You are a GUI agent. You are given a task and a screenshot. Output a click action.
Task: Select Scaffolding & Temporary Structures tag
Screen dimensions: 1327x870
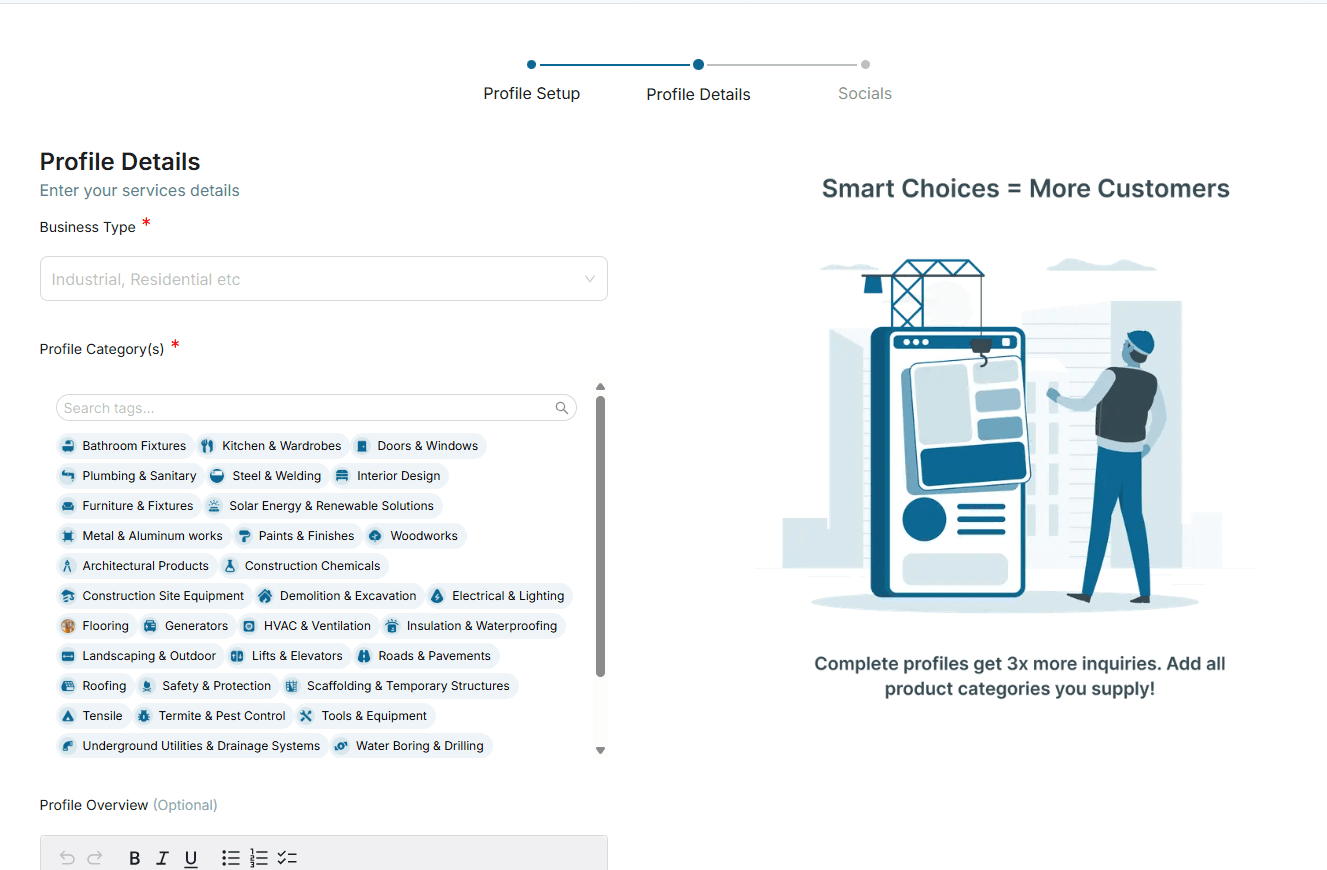click(398, 686)
